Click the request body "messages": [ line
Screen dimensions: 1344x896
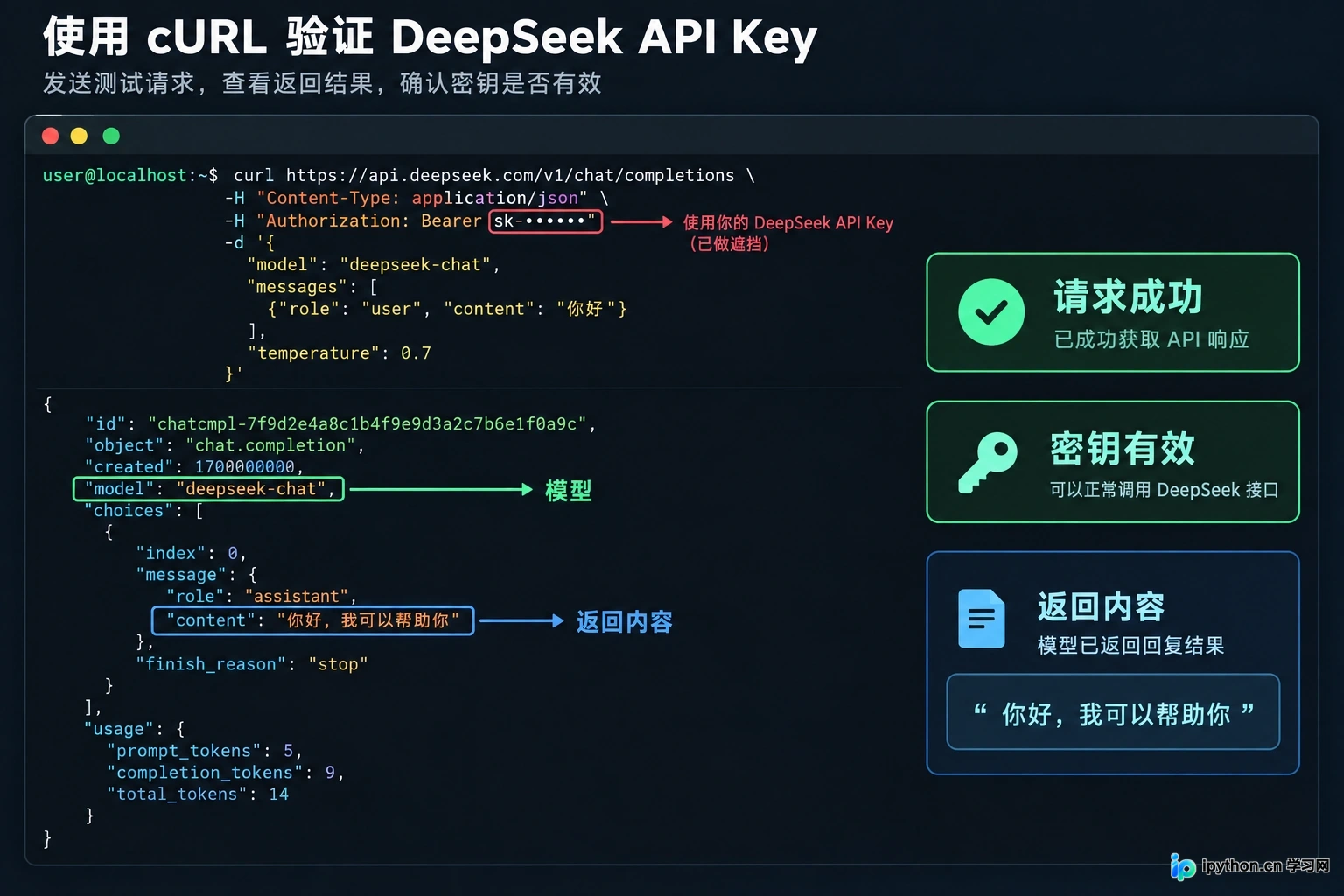pyautogui.click(x=312, y=287)
